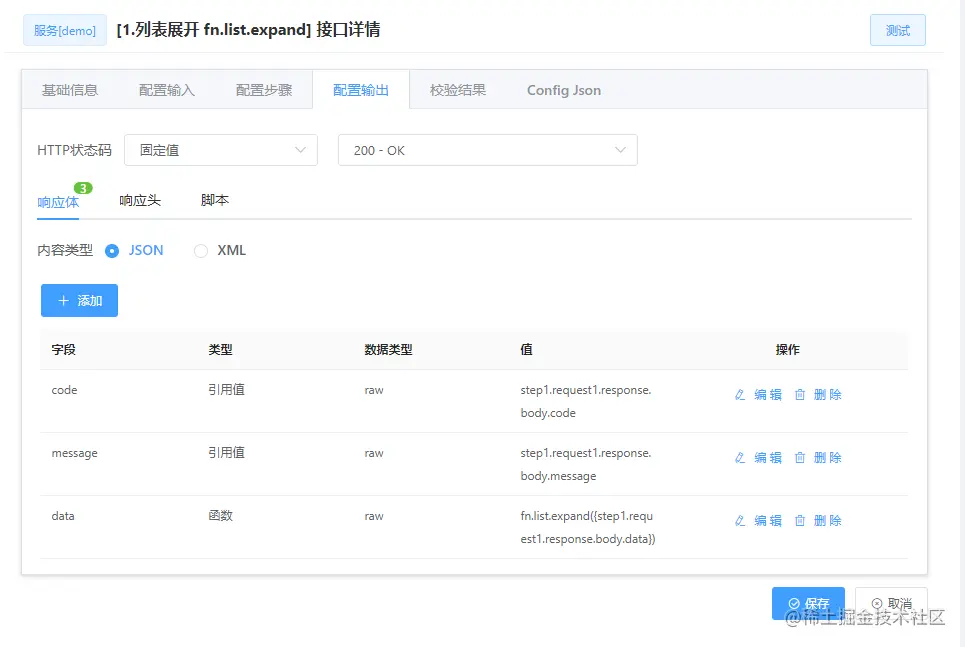Click the 取消 cancel button at bottom

889,603
